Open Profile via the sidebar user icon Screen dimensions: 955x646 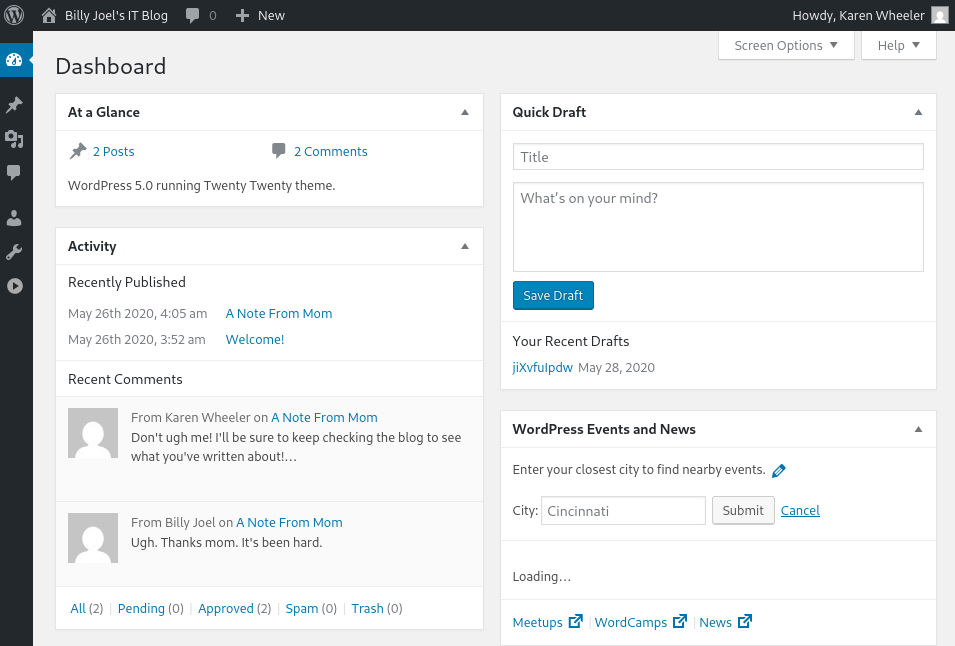tap(14, 218)
